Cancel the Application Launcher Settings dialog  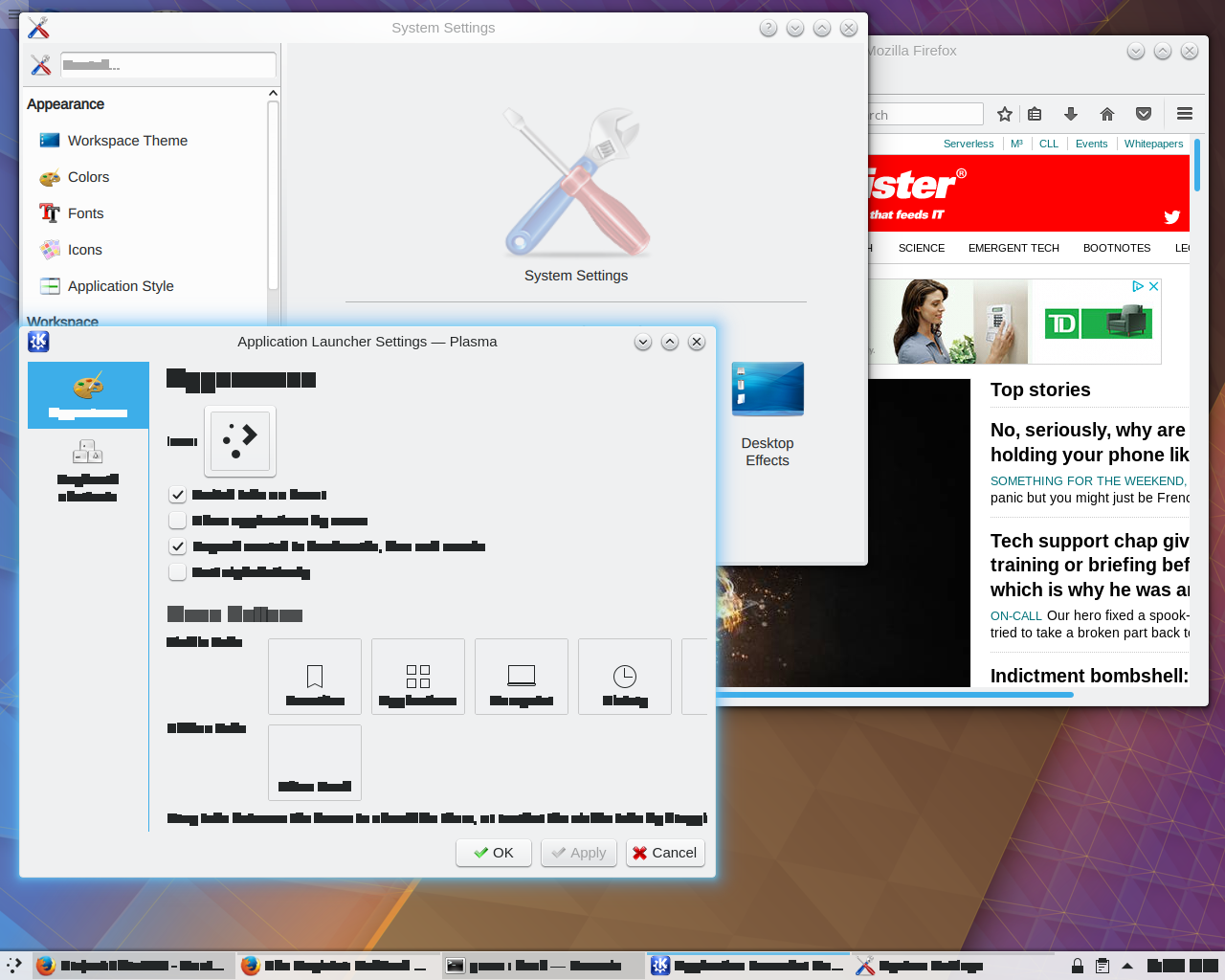[665, 853]
